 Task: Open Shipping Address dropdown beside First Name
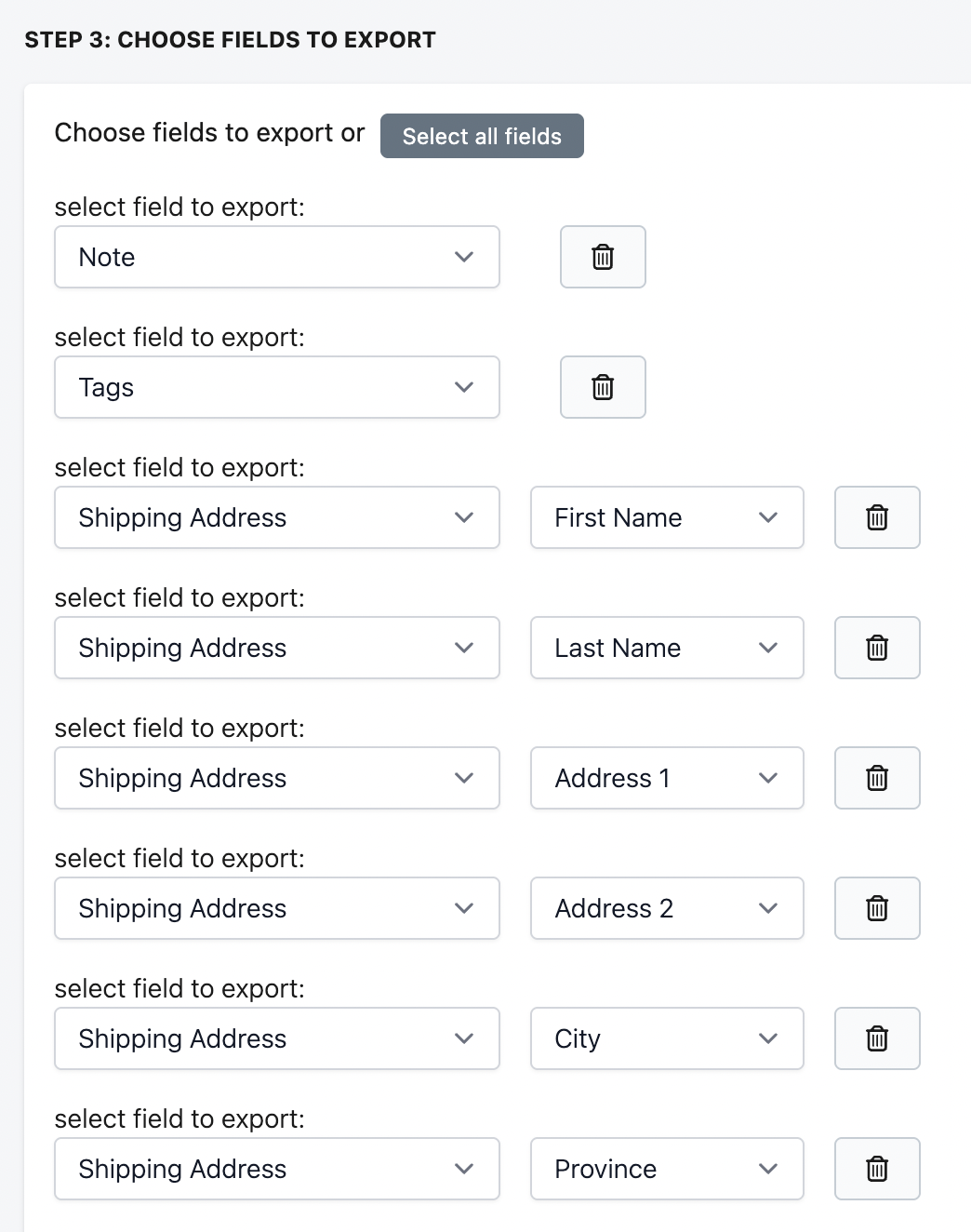[277, 517]
